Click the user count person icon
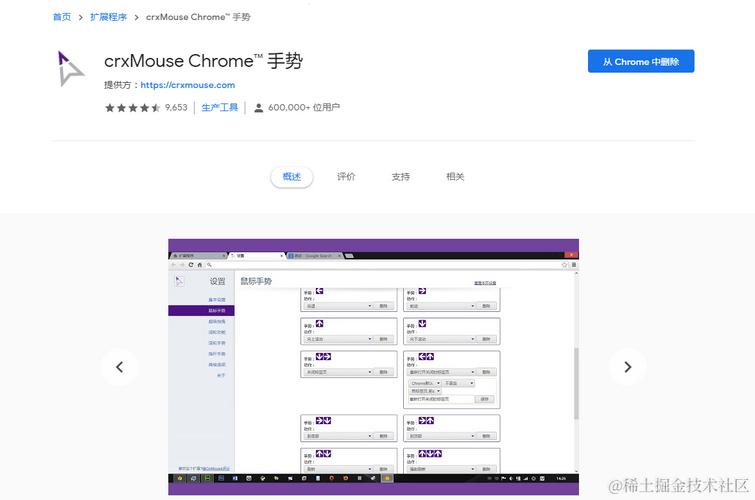 pos(259,108)
